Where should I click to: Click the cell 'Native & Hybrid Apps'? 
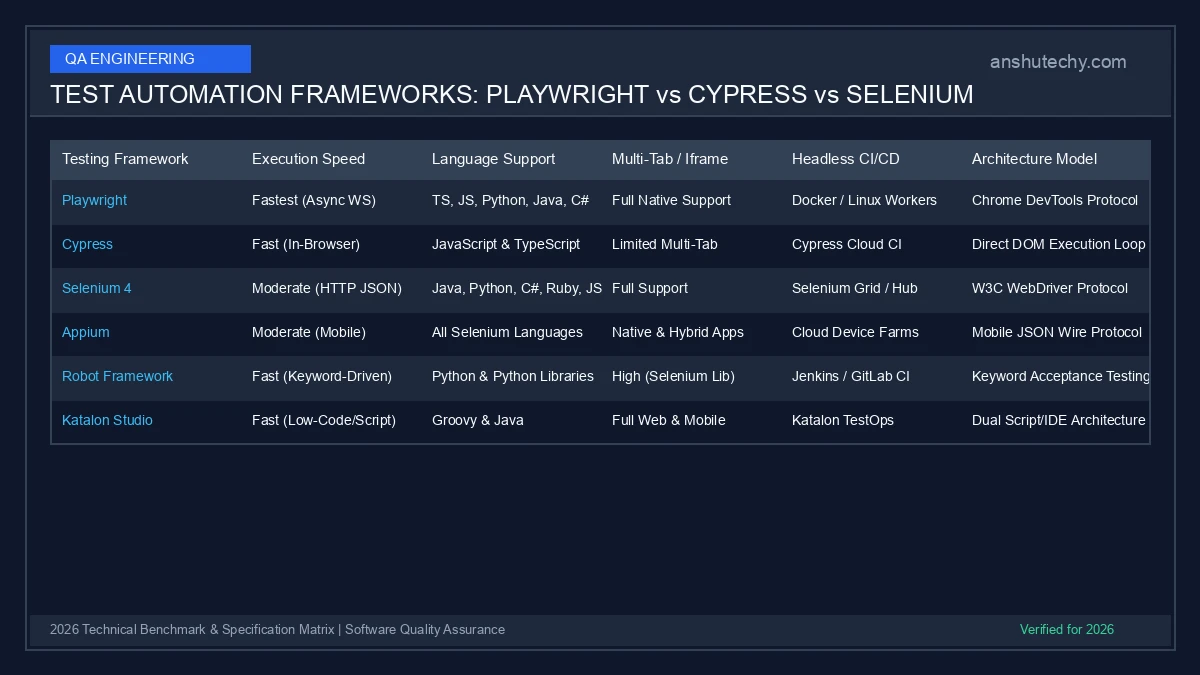(x=678, y=332)
